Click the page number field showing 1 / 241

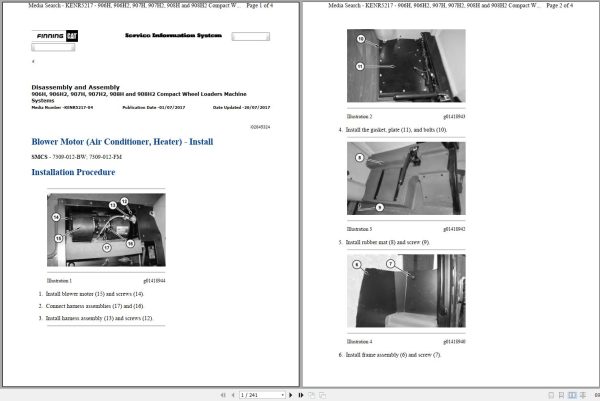tap(260, 395)
